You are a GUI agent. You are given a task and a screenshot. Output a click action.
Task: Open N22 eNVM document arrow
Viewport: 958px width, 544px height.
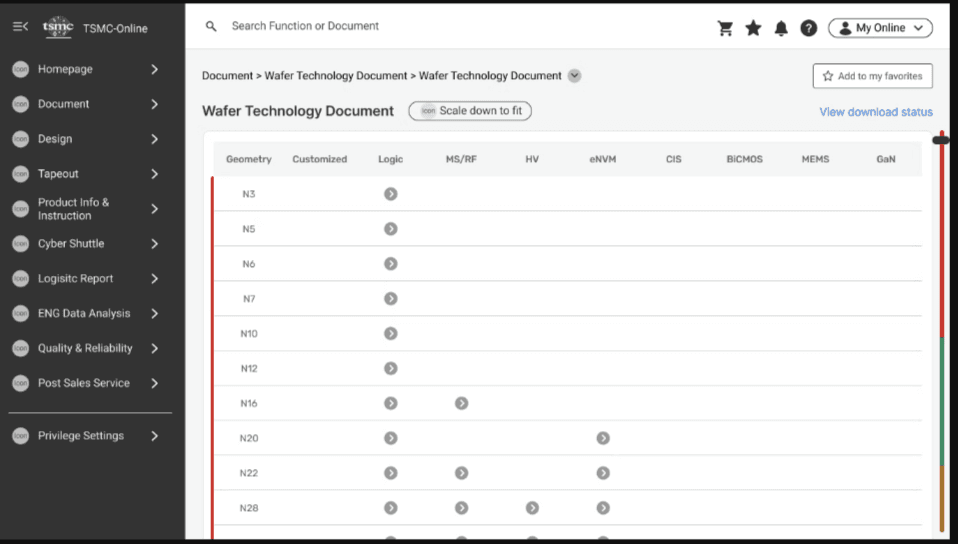(x=603, y=472)
